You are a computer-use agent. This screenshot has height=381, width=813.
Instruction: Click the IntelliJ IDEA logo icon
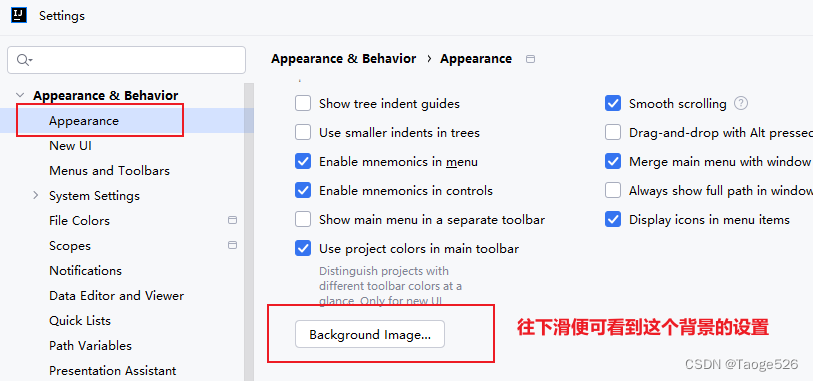pyautogui.click(x=19, y=16)
